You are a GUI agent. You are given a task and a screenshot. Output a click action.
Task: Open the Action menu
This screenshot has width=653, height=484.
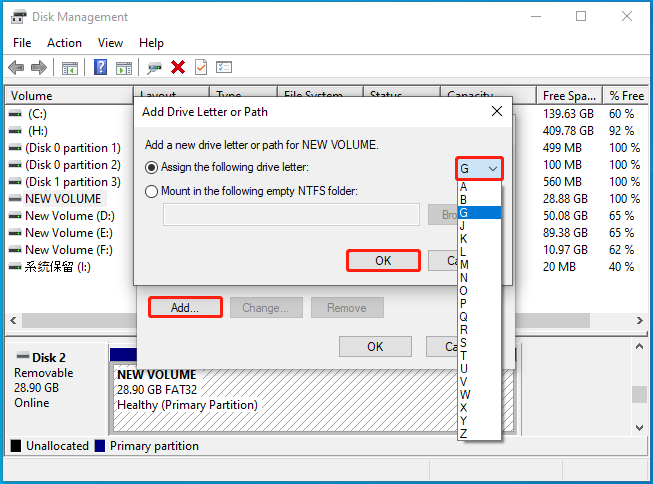point(64,43)
